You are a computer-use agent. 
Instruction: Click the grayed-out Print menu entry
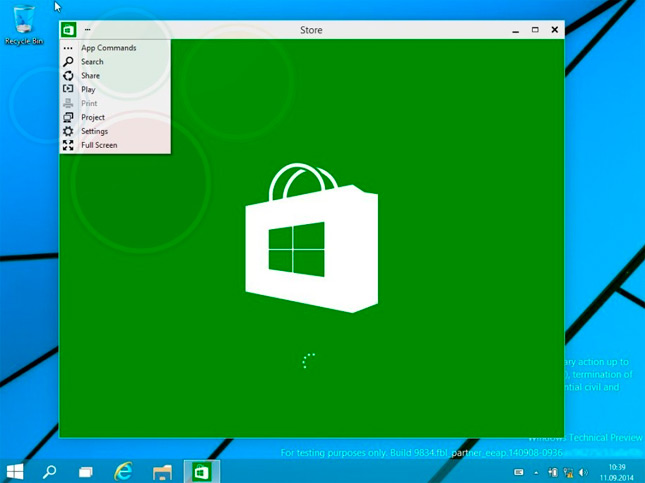tap(115, 103)
